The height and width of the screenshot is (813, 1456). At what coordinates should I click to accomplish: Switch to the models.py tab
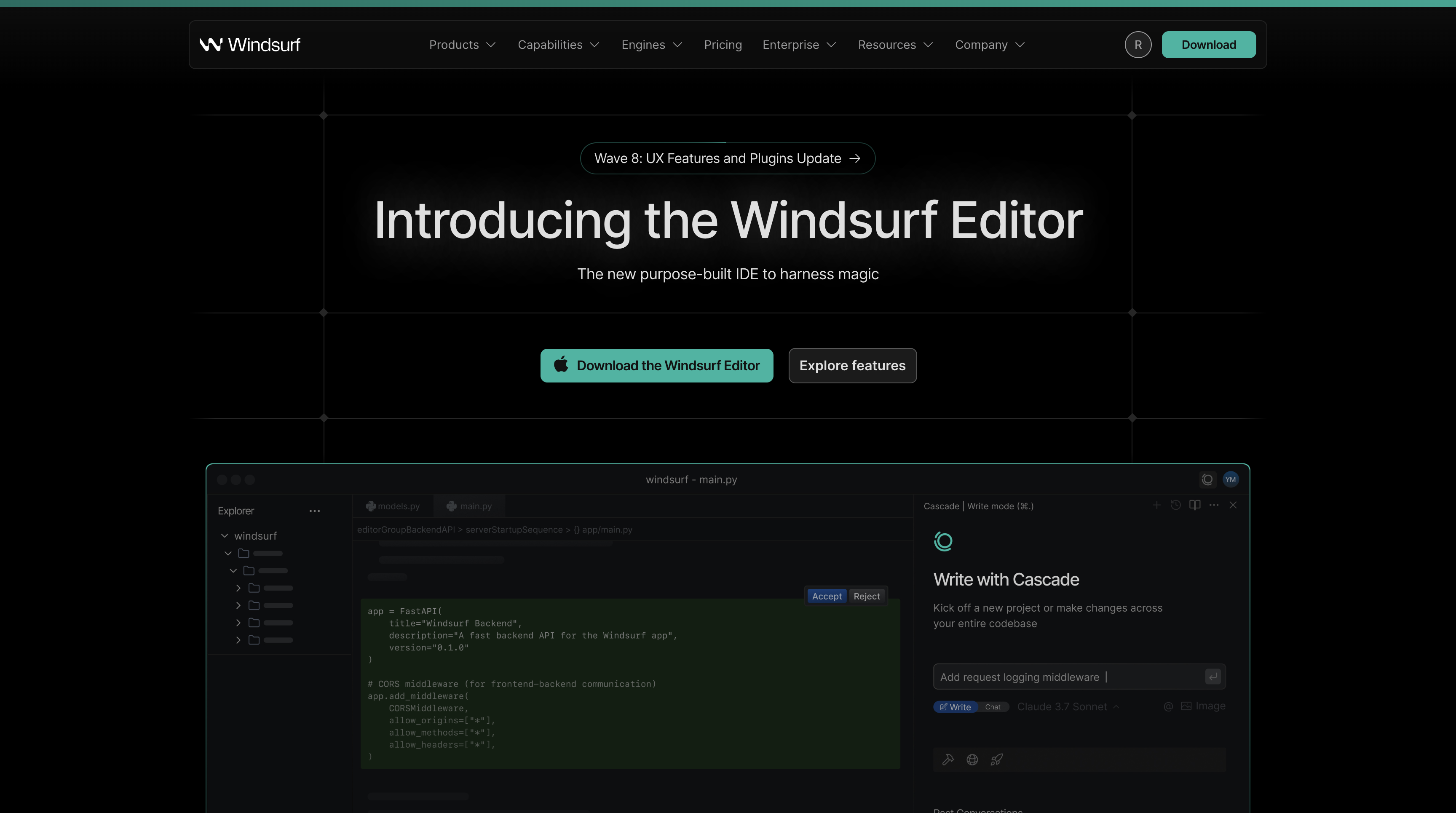click(393, 506)
